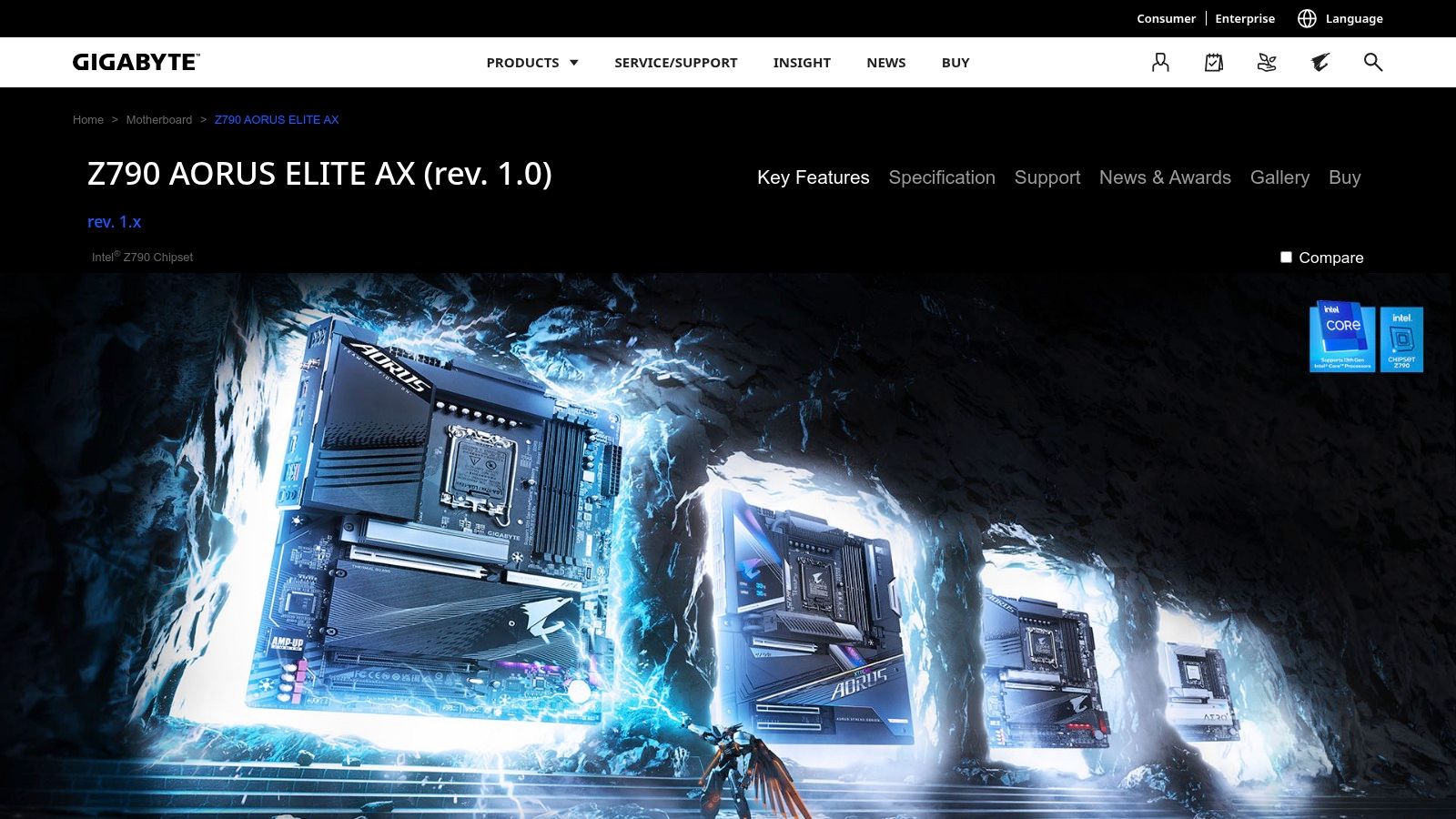
Task: Switch to the Consumer site link
Action: pyautogui.click(x=1166, y=18)
